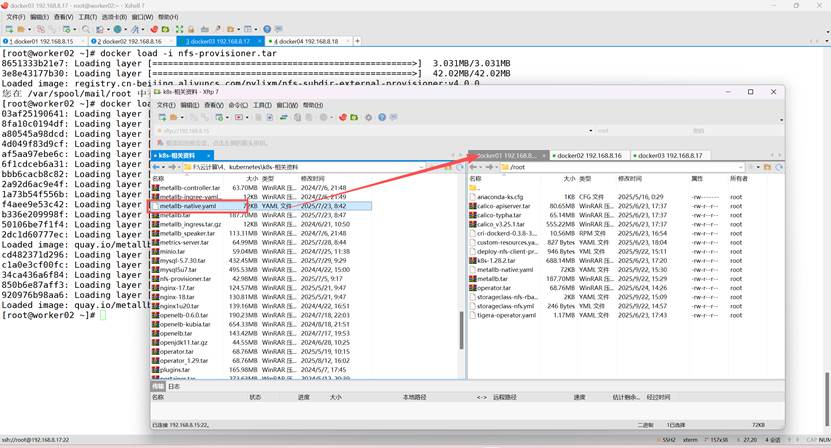Sort remote files by 所有者 column header
Image resolution: width=831 pixels, height=448 pixels.
pos(738,179)
